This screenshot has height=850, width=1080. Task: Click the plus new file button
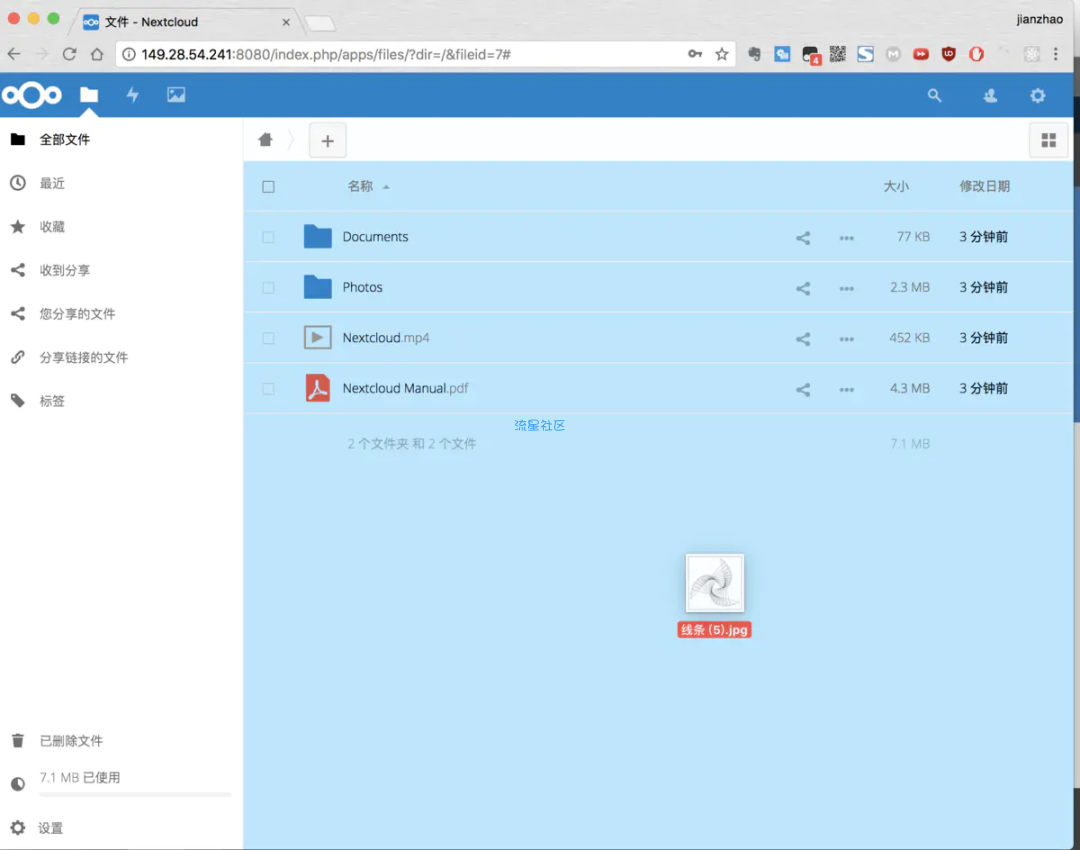click(x=328, y=141)
